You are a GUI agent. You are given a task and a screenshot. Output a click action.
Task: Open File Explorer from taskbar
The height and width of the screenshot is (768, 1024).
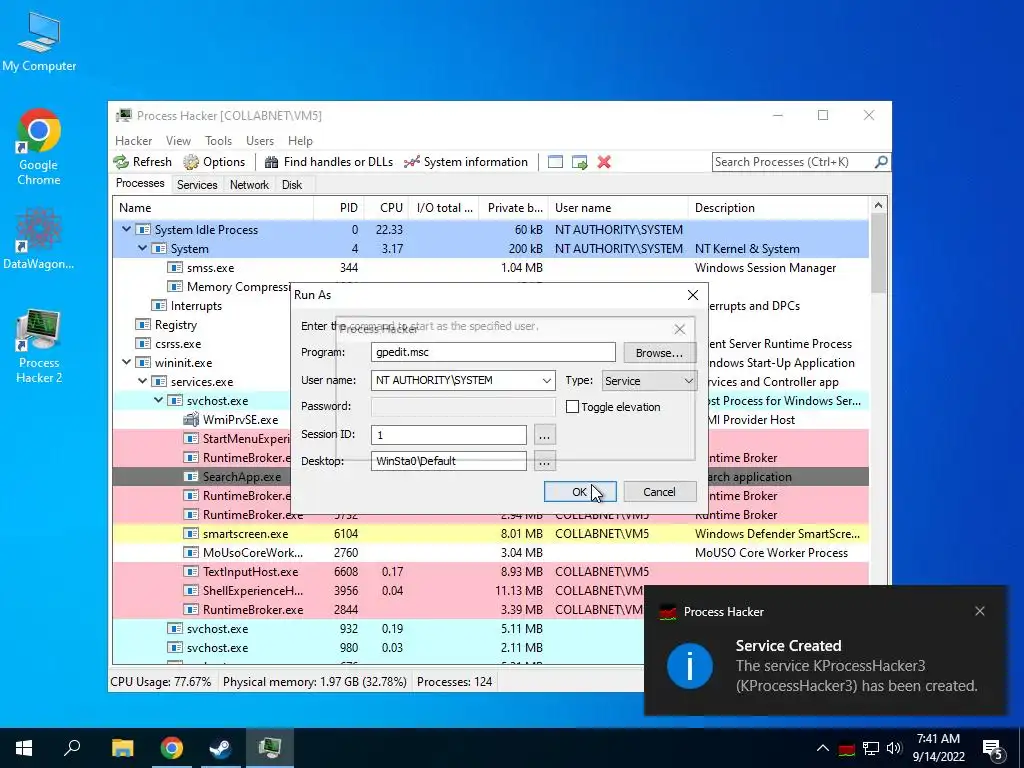(x=123, y=748)
